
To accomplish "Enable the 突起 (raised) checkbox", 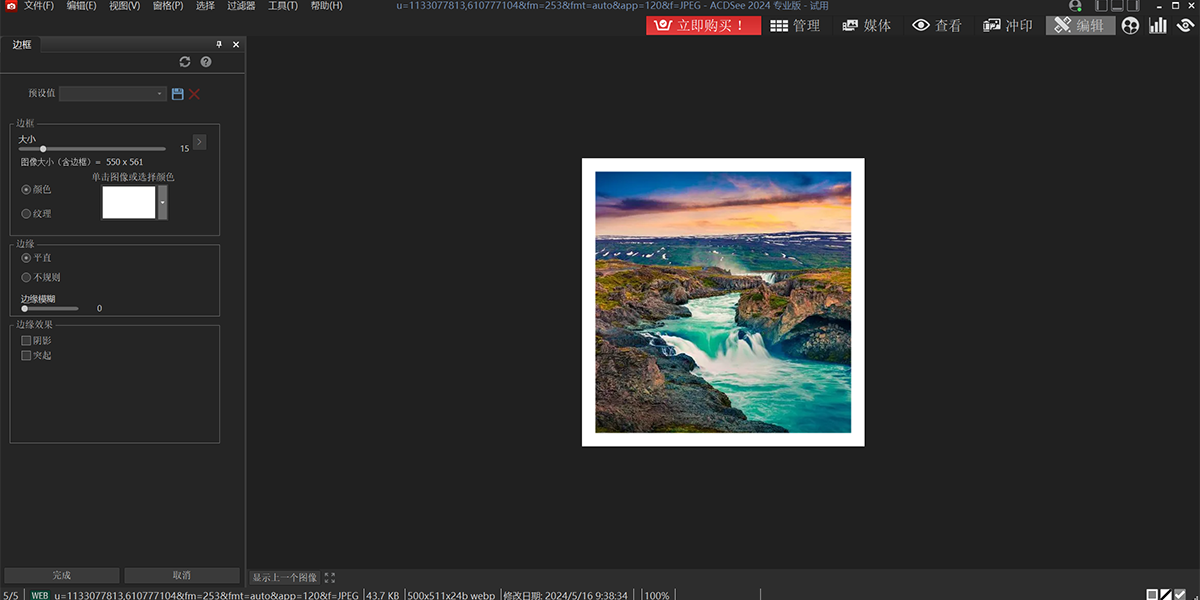I will point(27,355).
